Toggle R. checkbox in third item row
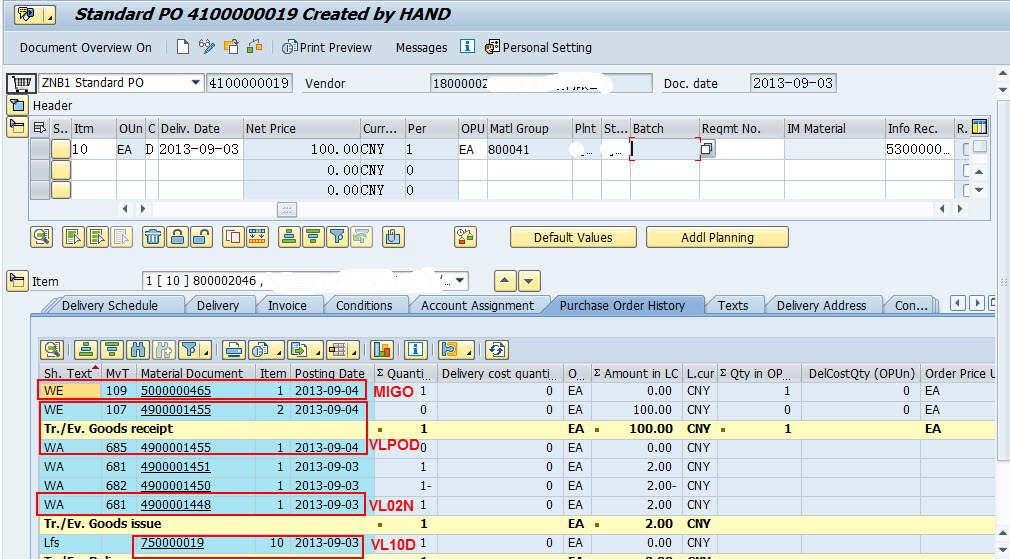 pyautogui.click(x=965, y=190)
